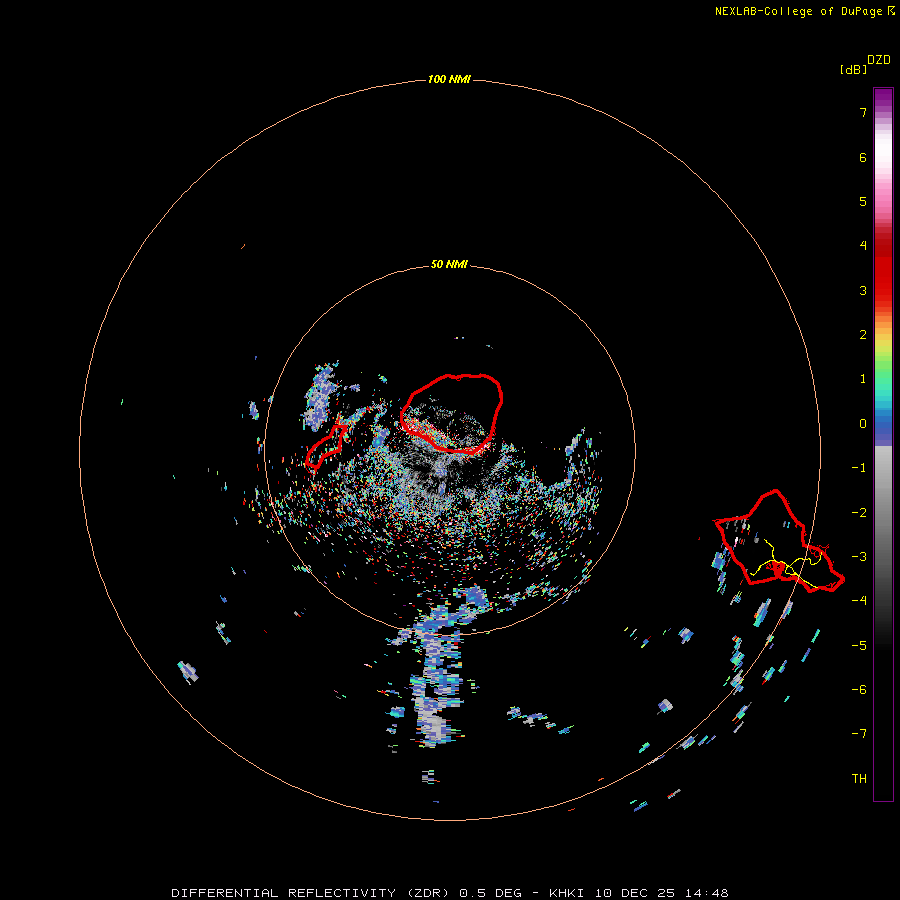Viewport: 900px width, 900px height.
Task: Click the positive 1 dB scale tick label
Action: click(x=863, y=379)
